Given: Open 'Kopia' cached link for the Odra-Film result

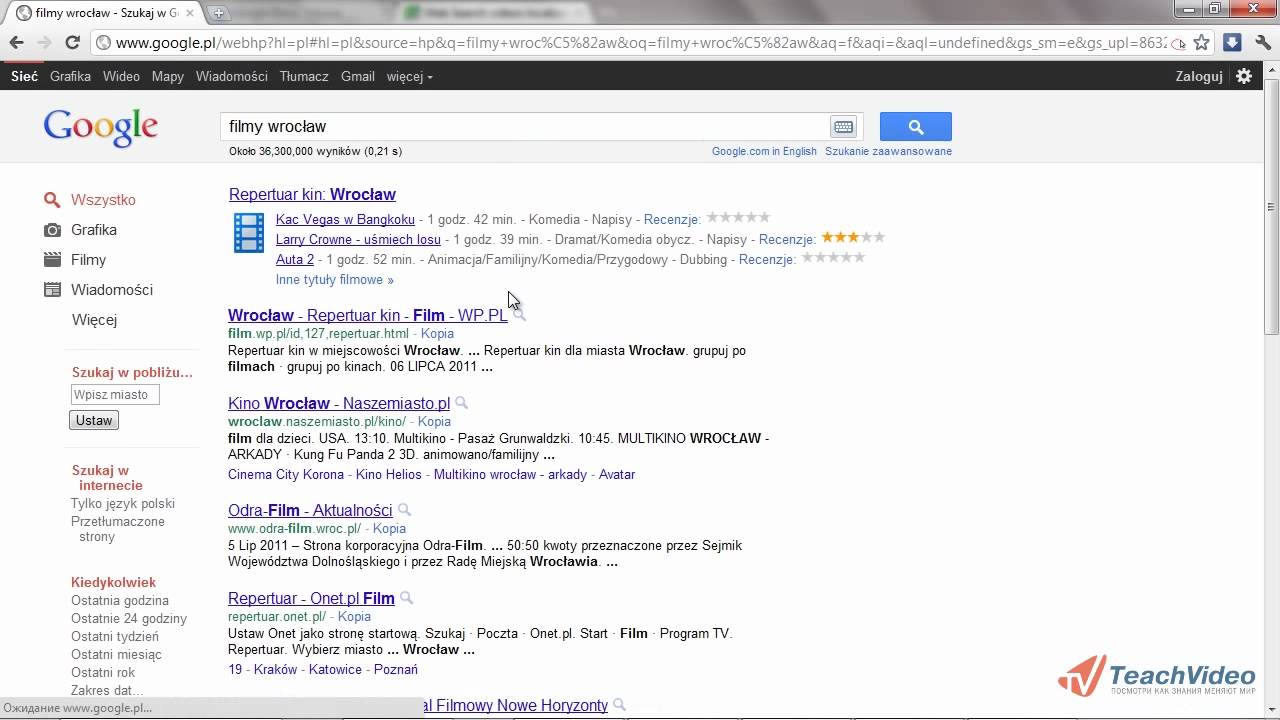Looking at the screenshot, I should (x=389, y=528).
